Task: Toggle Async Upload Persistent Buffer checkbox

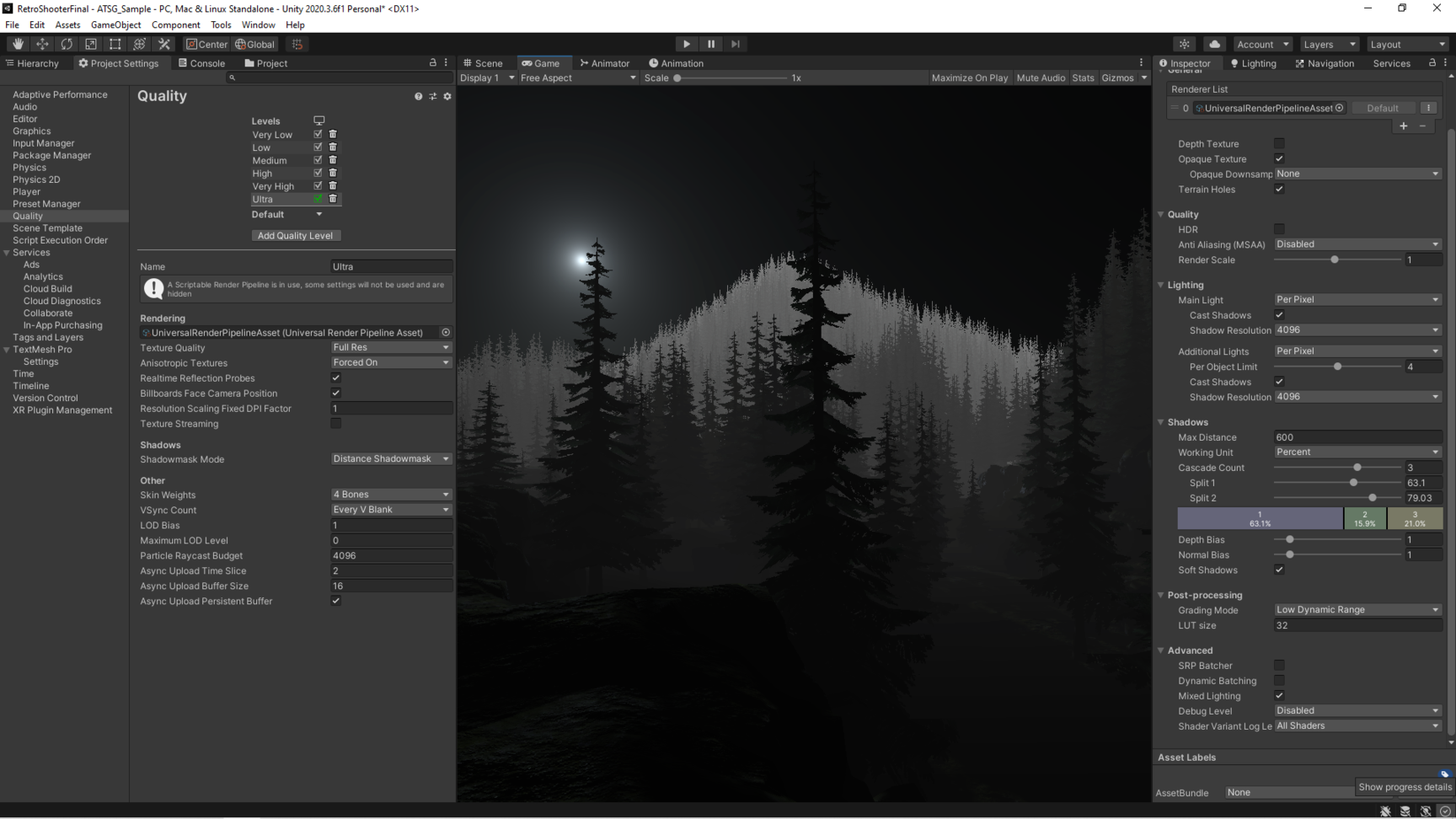Action: (x=336, y=601)
